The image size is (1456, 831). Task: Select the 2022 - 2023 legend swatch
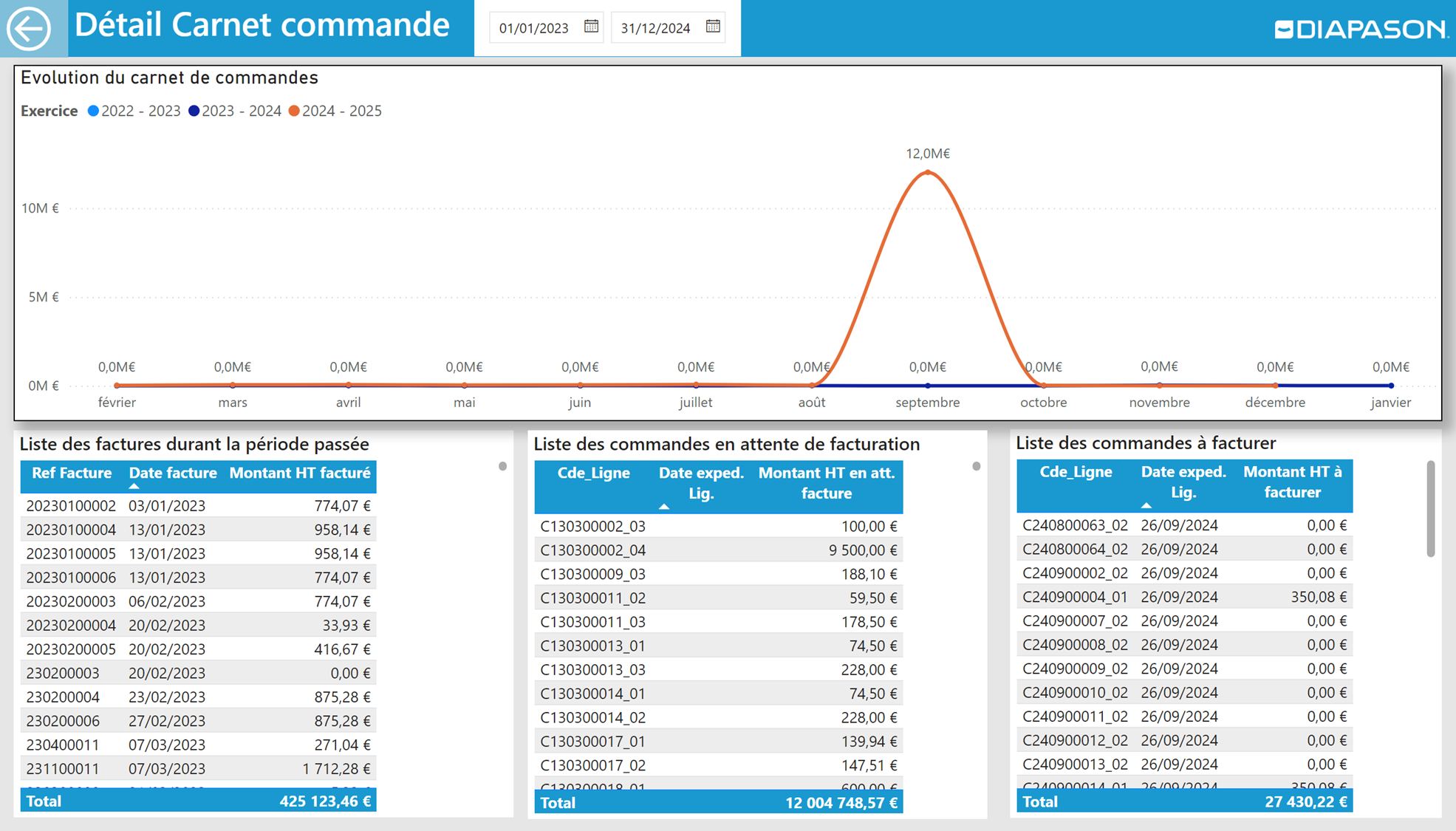click(x=93, y=111)
